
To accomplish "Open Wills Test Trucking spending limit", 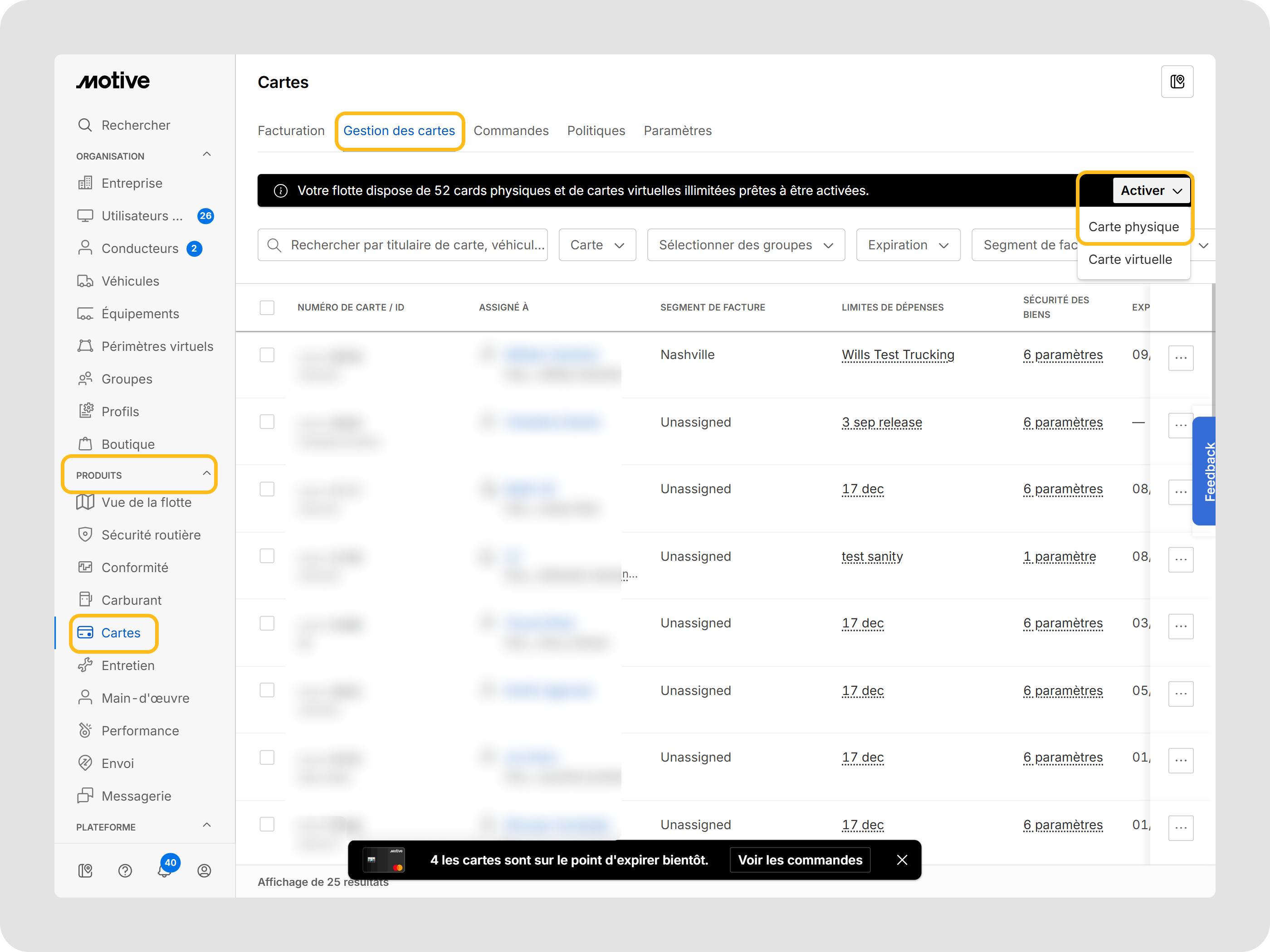I will [898, 355].
